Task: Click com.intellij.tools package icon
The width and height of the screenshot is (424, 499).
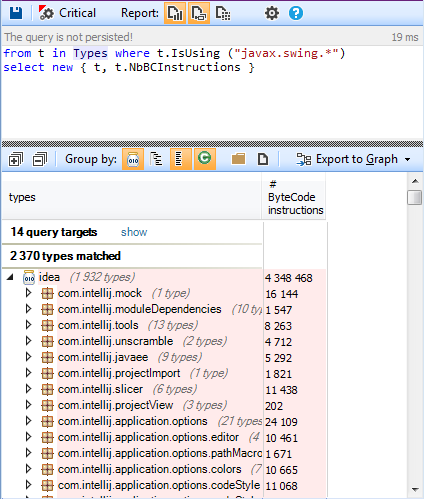Action: click(47, 325)
